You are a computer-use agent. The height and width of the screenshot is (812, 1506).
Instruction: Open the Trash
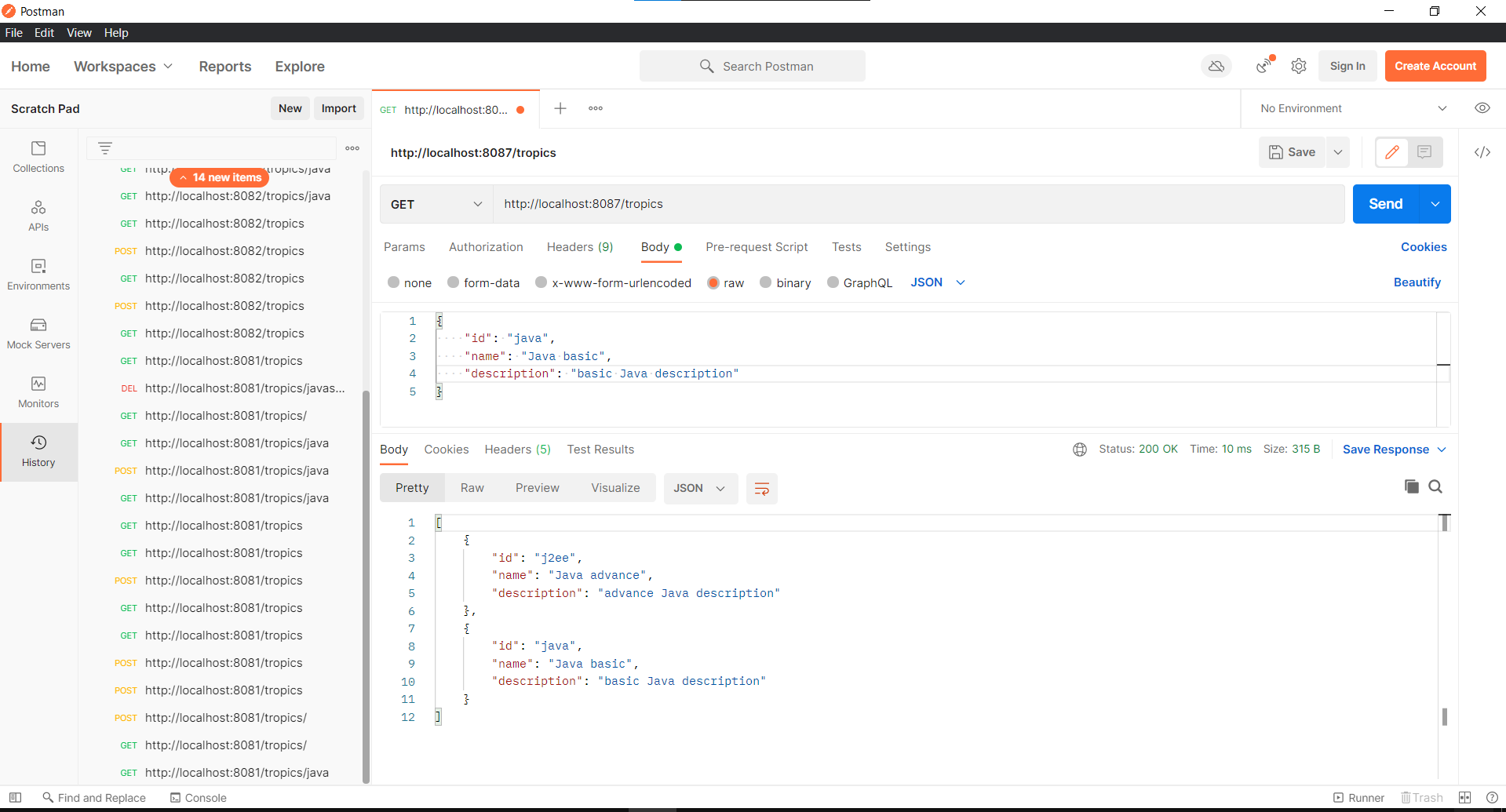click(x=1422, y=797)
